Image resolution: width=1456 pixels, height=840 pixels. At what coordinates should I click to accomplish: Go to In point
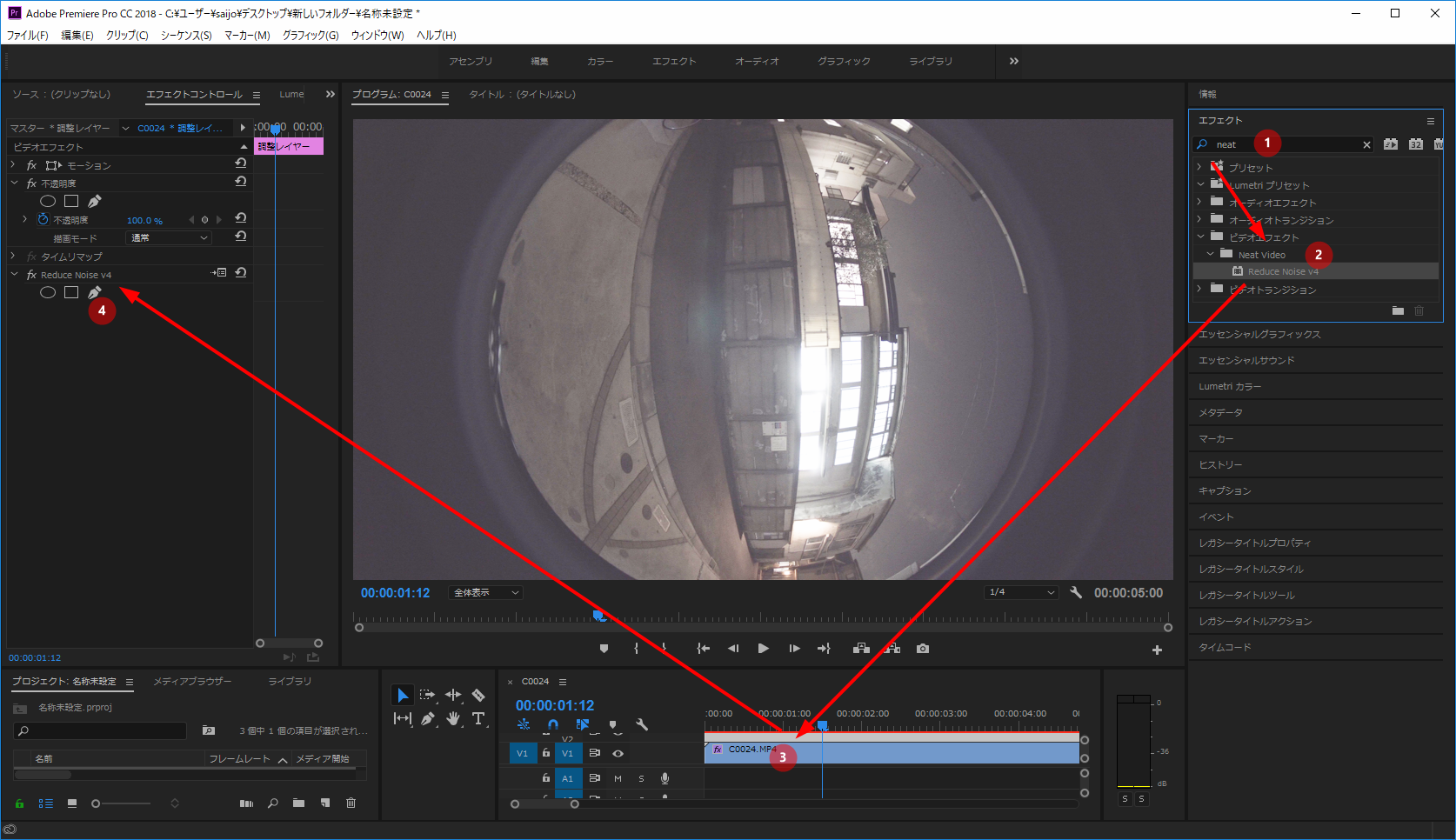(x=703, y=649)
